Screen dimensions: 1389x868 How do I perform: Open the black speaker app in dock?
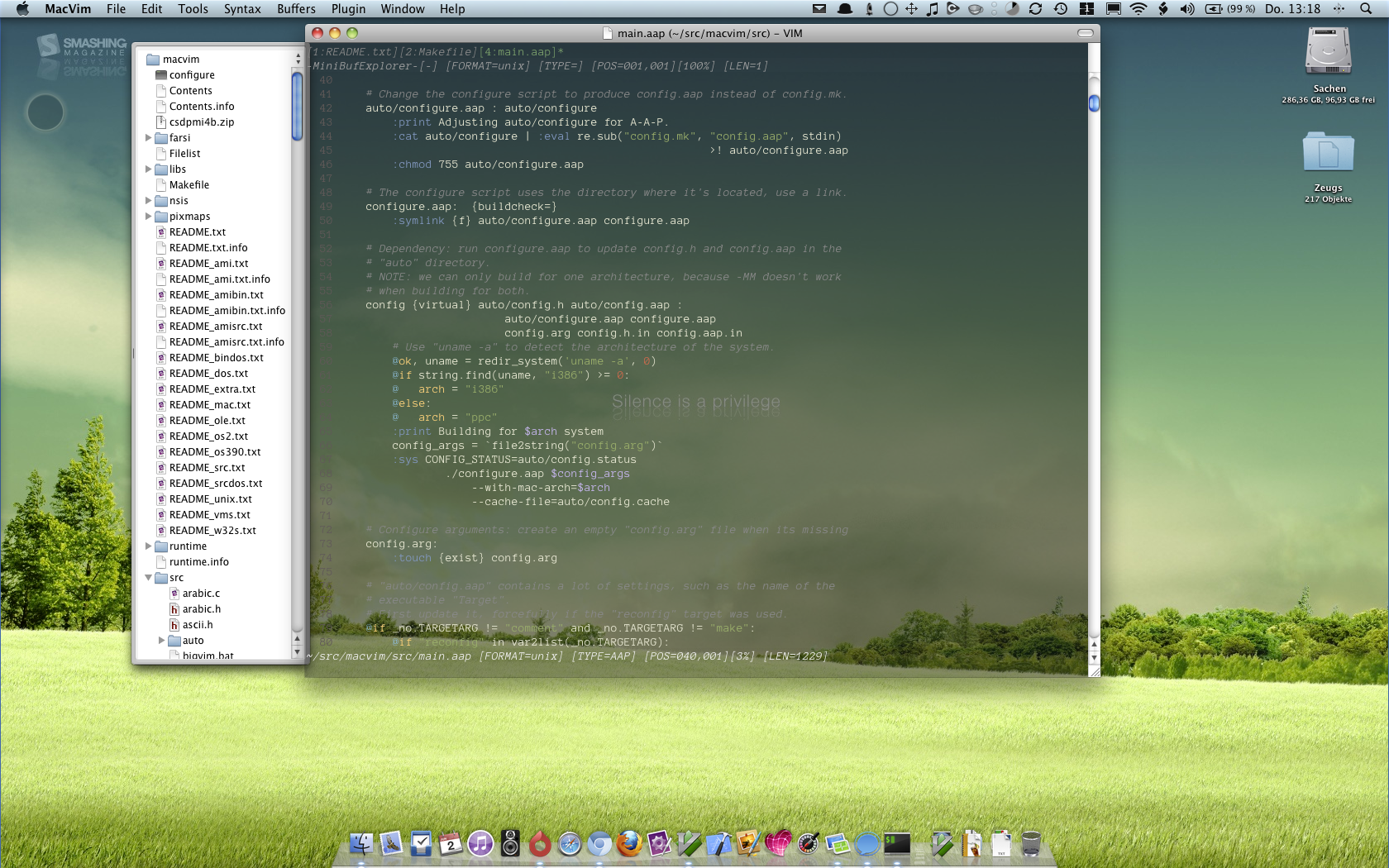point(510,843)
